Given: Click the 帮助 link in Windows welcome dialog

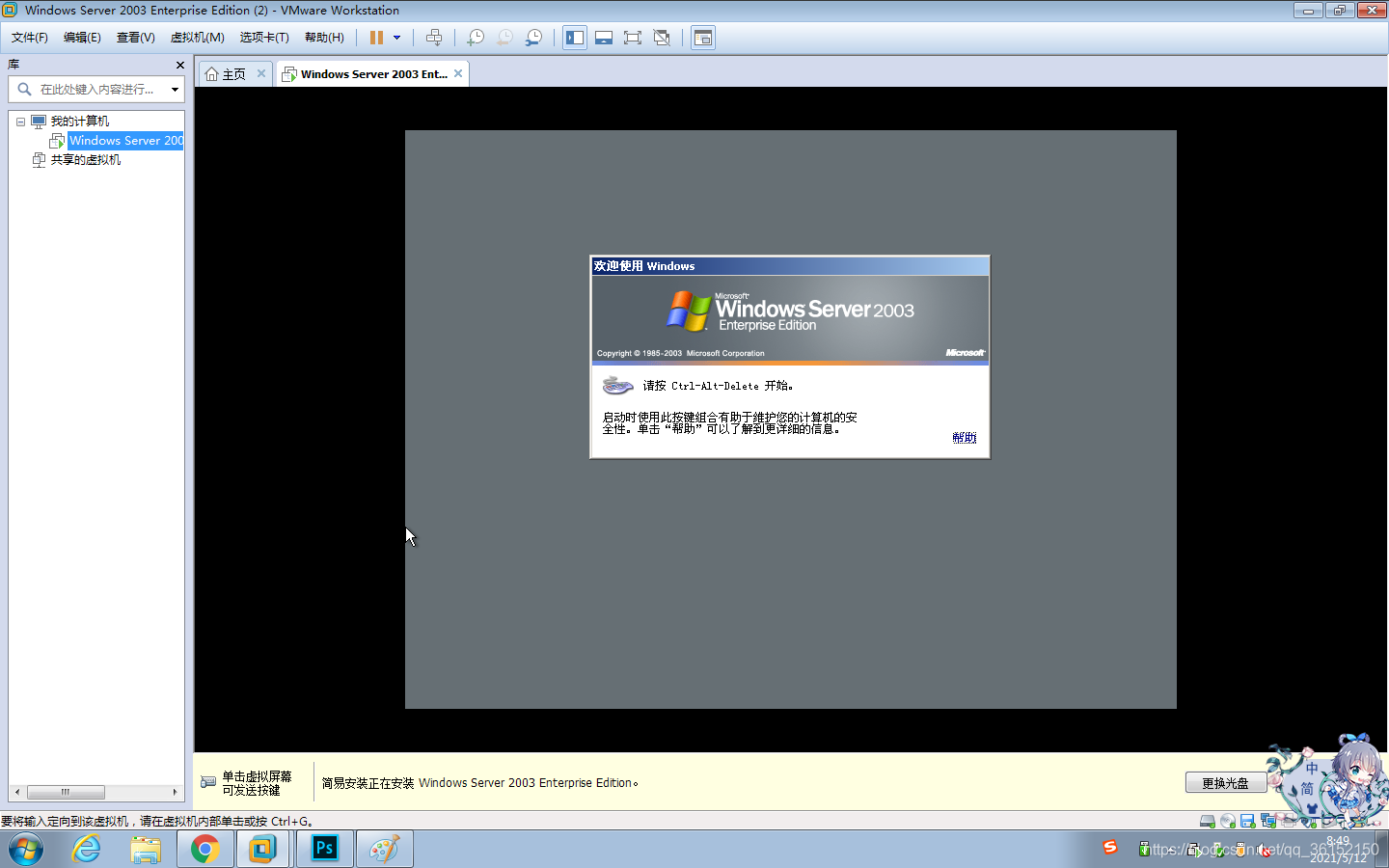Looking at the screenshot, I should tap(964, 437).
